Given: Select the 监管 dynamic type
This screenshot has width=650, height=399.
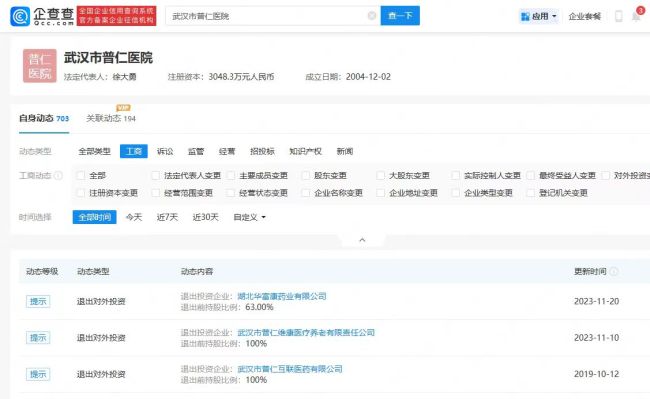Looking at the screenshot, I should (196, 151).
